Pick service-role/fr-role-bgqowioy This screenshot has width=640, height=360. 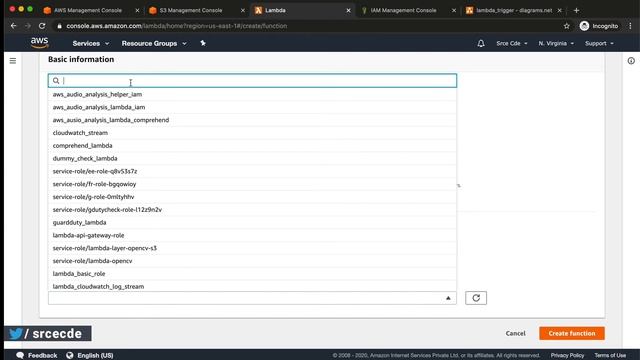(252, 184)
